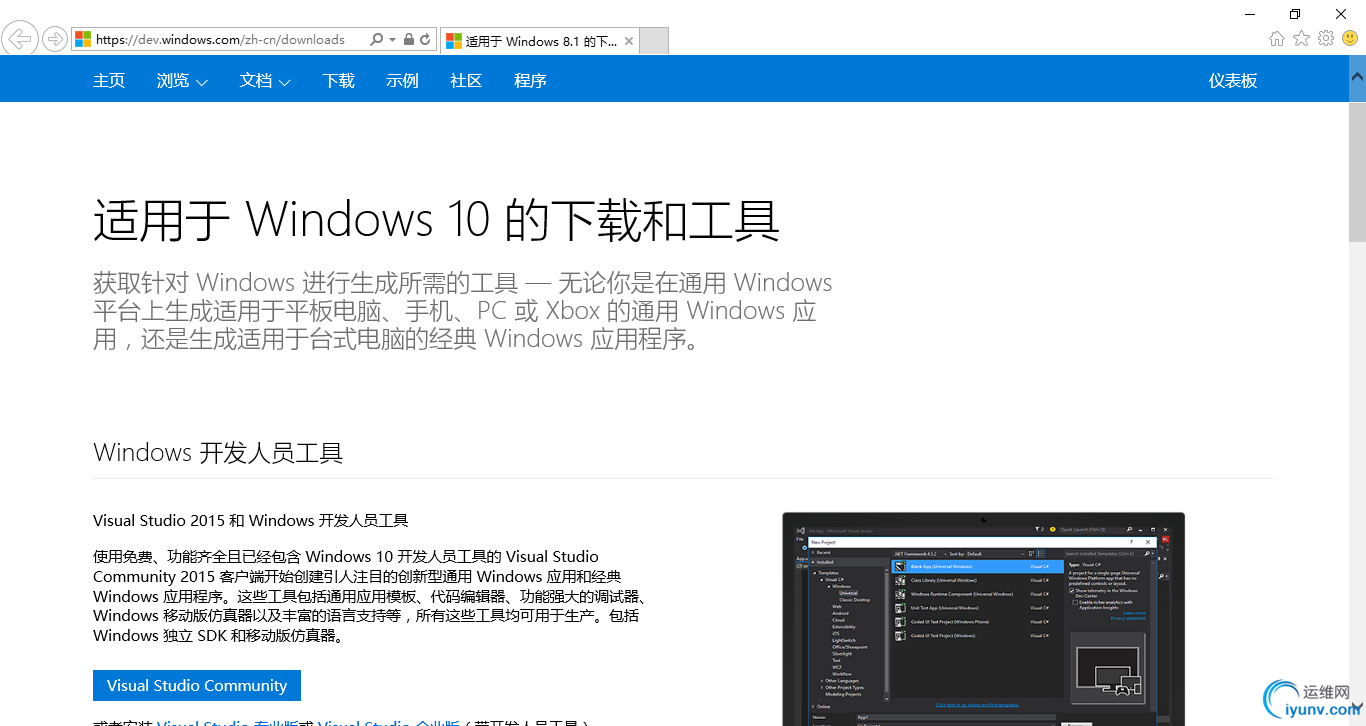
Task: Open 社区 in the site navigation
Action: (466, 81)
